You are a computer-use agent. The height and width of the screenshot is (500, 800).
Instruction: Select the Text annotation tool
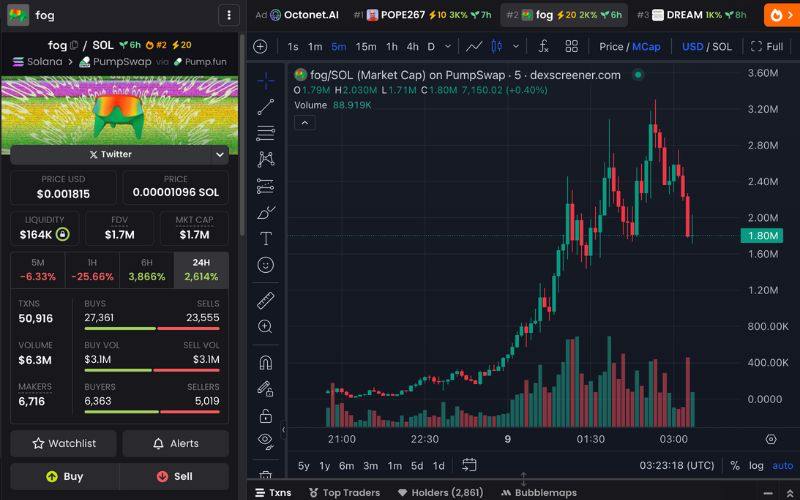pos(266,238)
